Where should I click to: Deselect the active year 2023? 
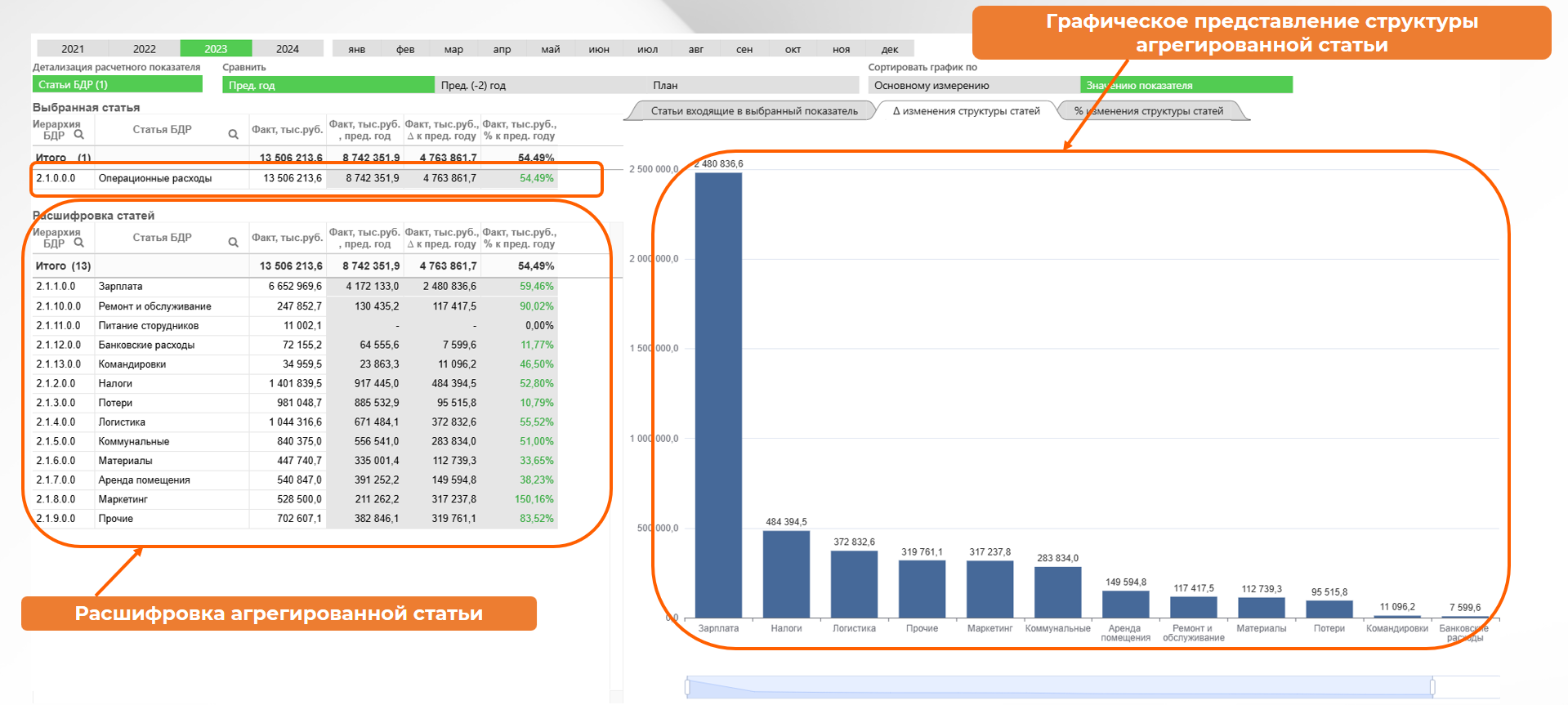[x=216, y=49]
